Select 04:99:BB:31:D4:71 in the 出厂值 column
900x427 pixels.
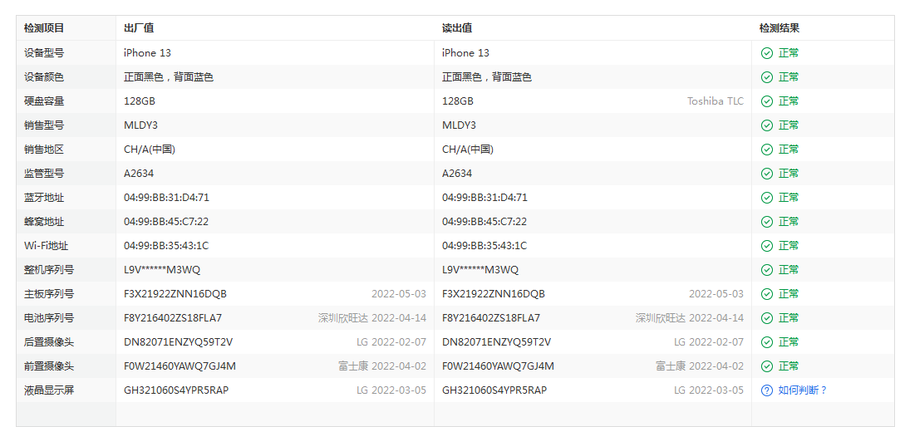166,197
